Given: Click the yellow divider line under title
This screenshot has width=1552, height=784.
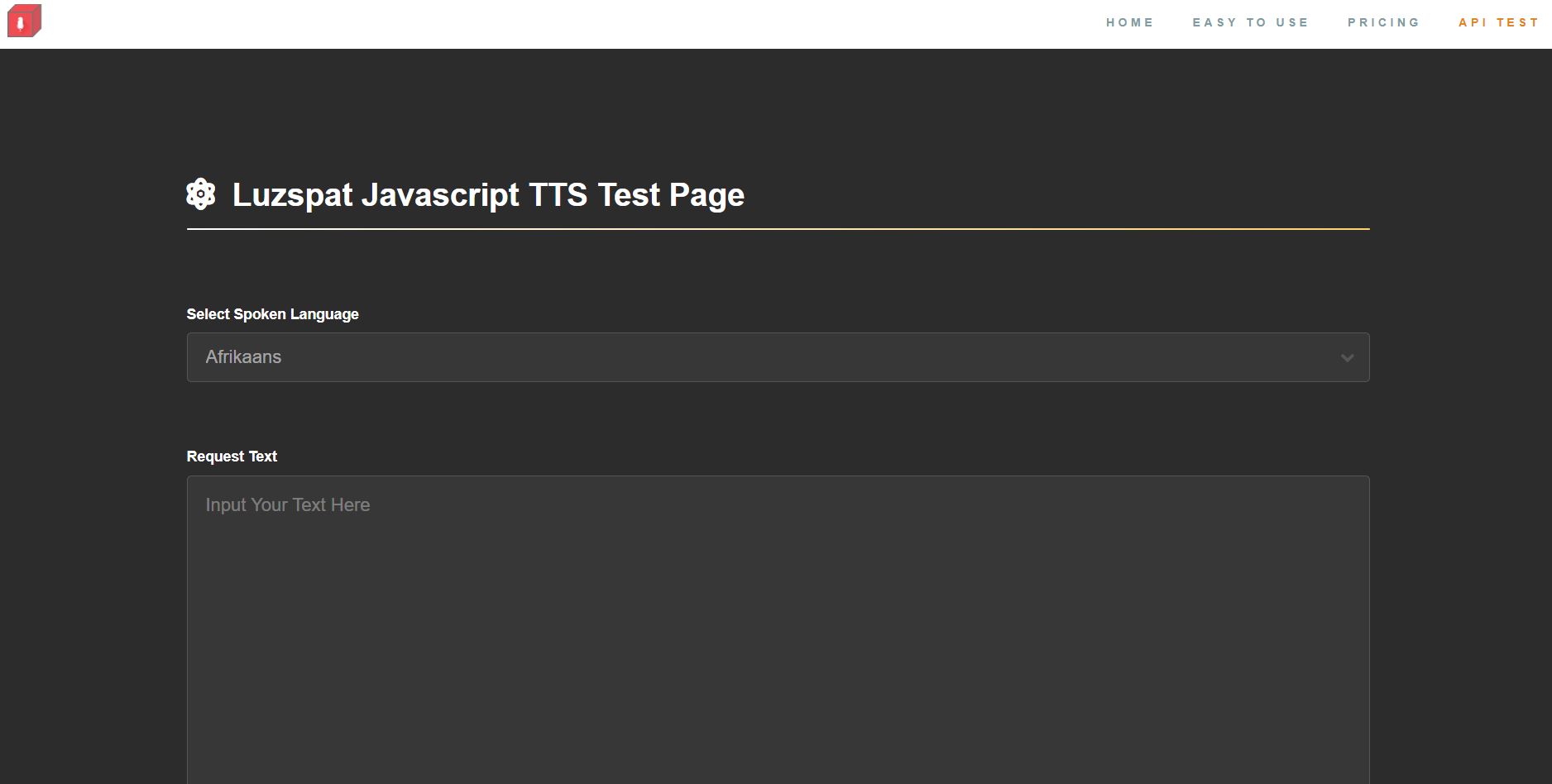Looking at the screenshot, I should point(778,229).
